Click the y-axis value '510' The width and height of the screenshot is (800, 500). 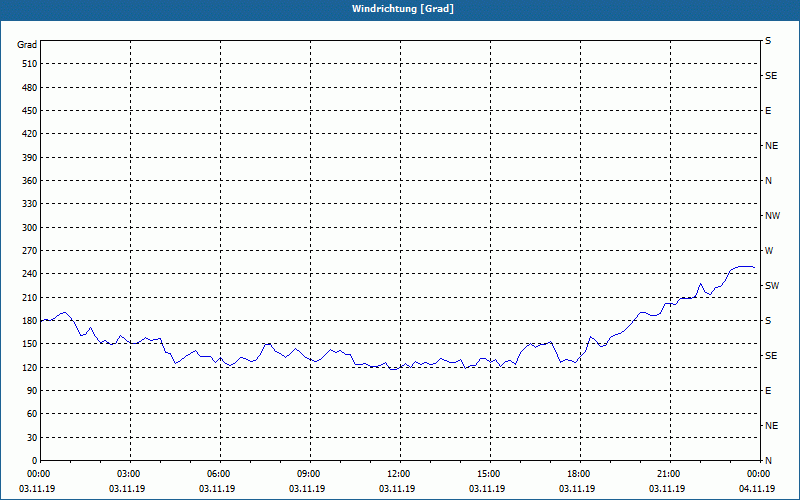coord(30,64)
